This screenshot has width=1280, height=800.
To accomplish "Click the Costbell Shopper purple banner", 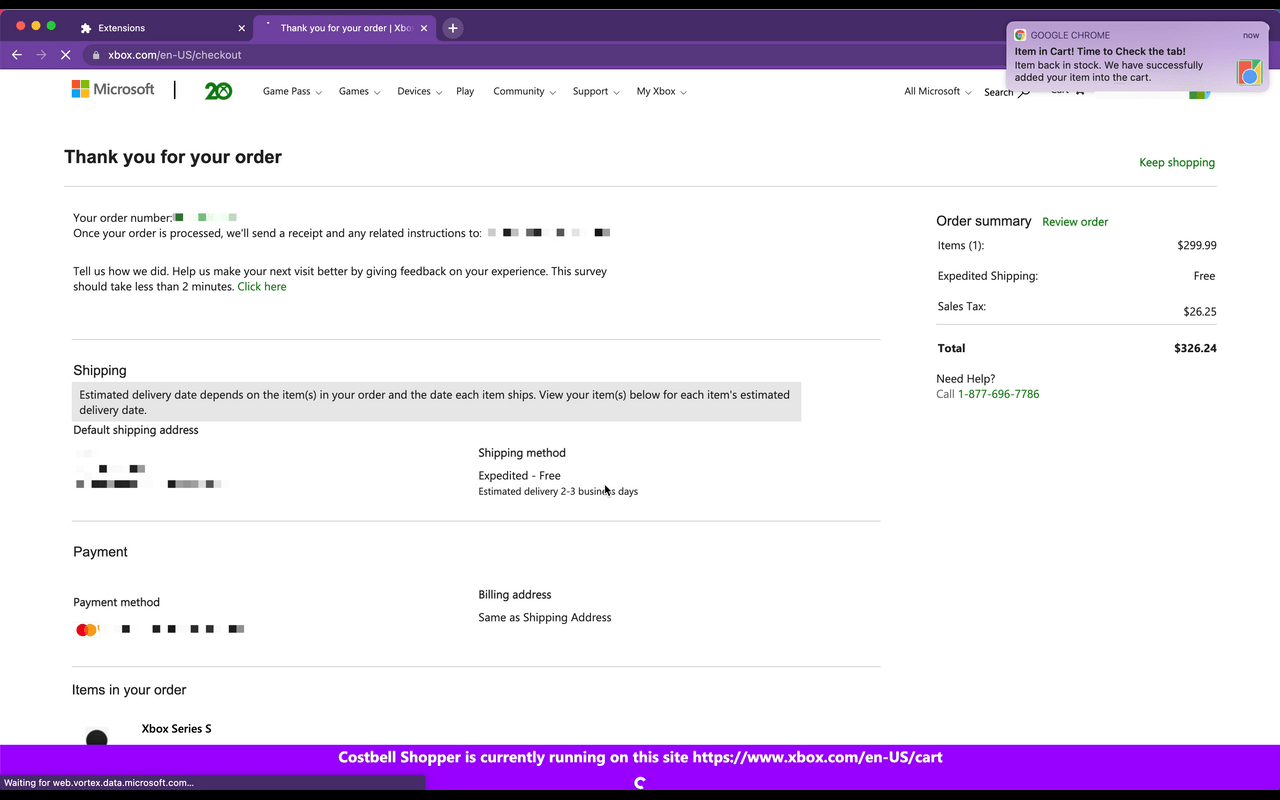I will pos(640,767).
